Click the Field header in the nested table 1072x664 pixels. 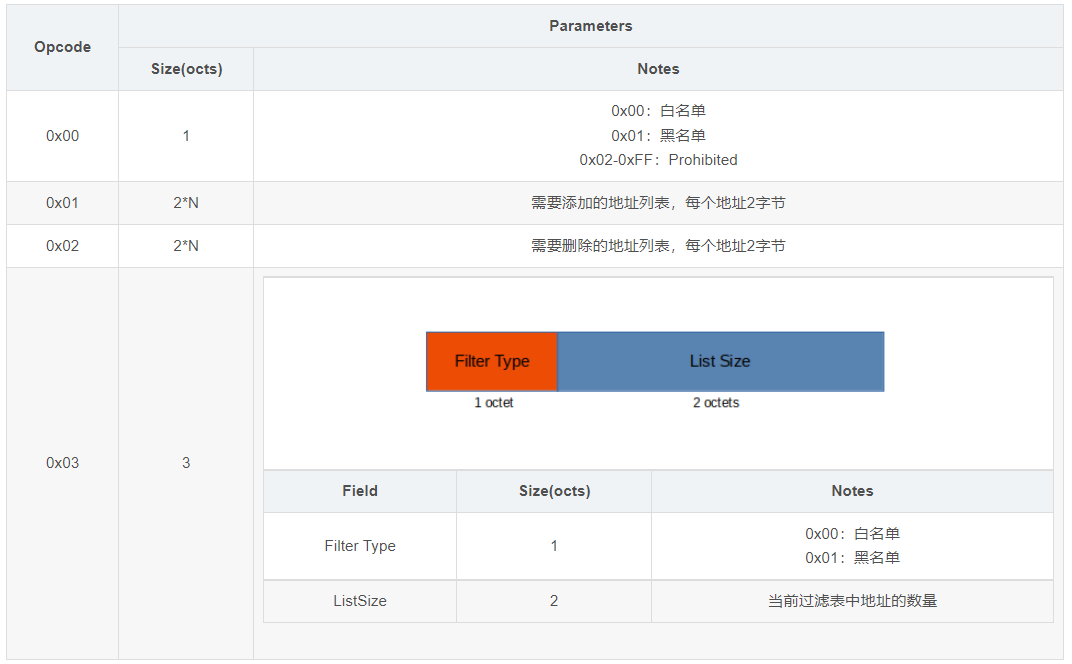click(x=360, y=491)
